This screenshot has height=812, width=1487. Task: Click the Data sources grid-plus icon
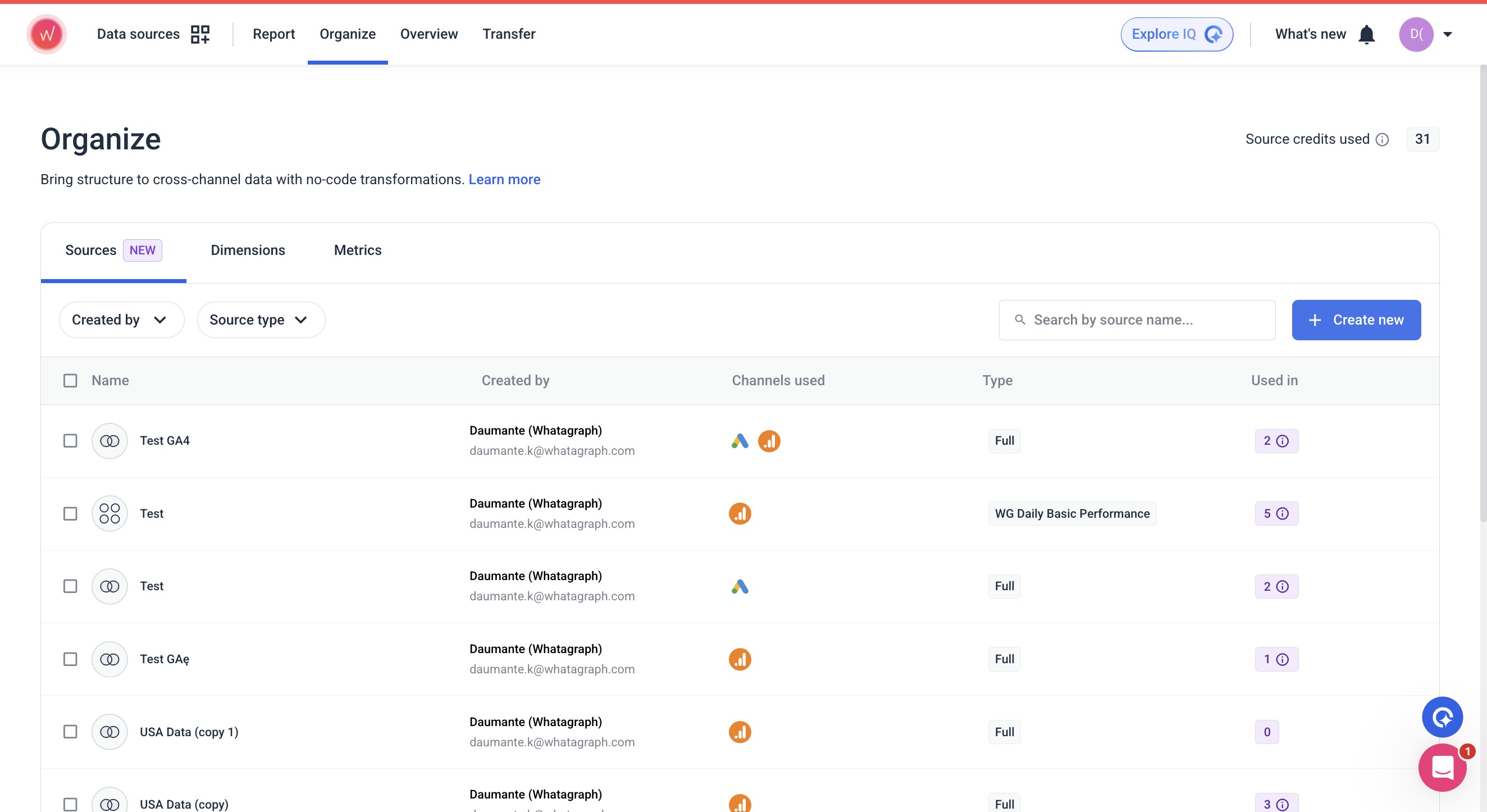200,34
